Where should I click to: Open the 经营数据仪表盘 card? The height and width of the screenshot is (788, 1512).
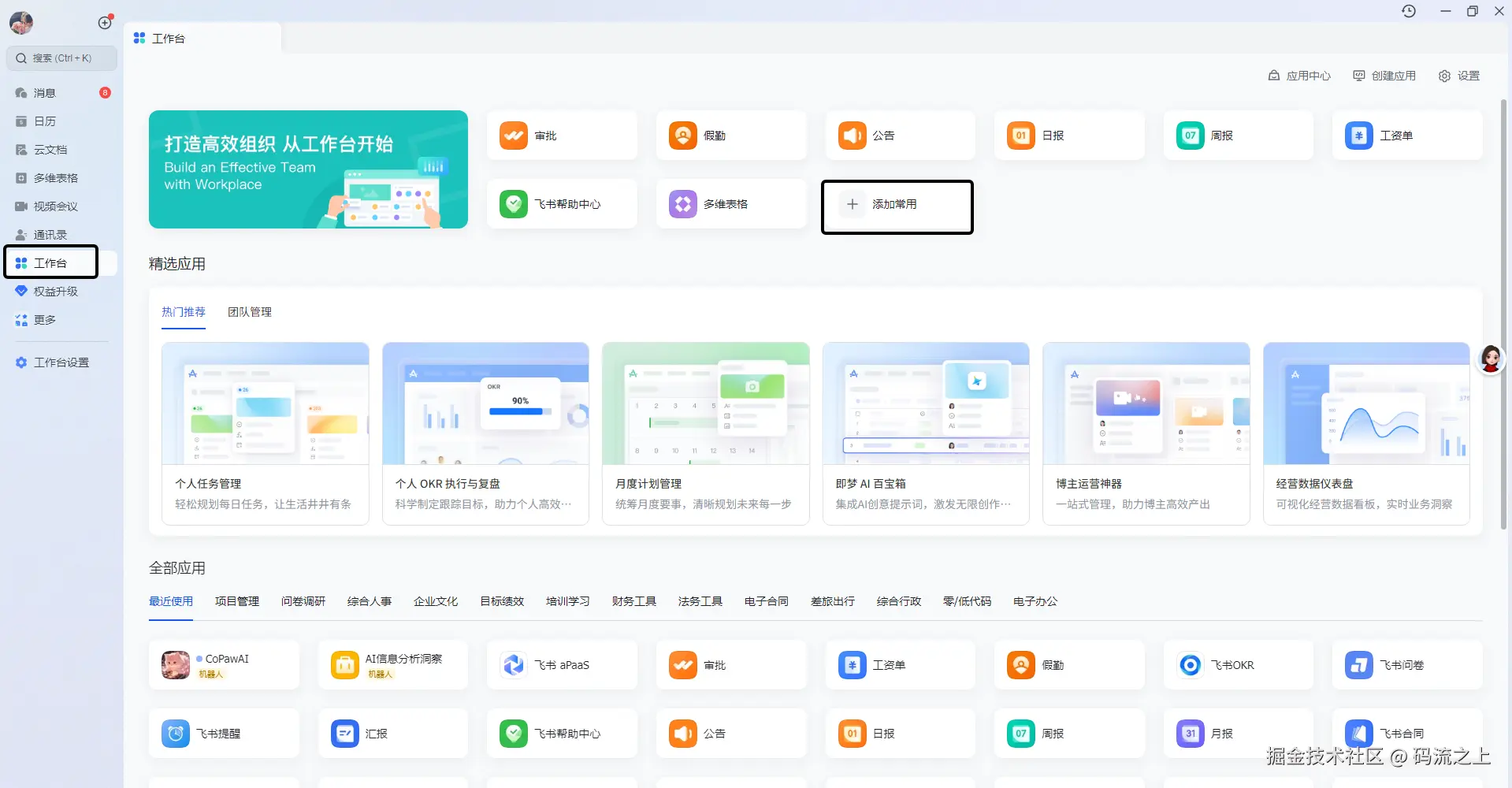coord(1366,433)
